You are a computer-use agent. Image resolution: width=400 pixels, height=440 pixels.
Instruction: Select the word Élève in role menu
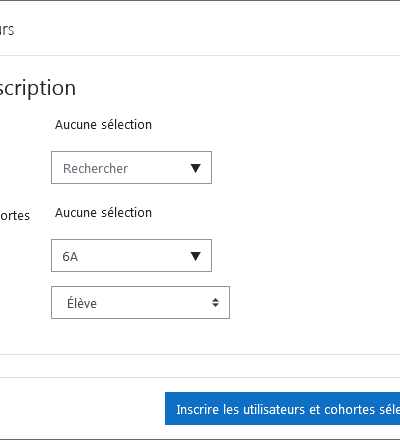[x=82, y=303]
